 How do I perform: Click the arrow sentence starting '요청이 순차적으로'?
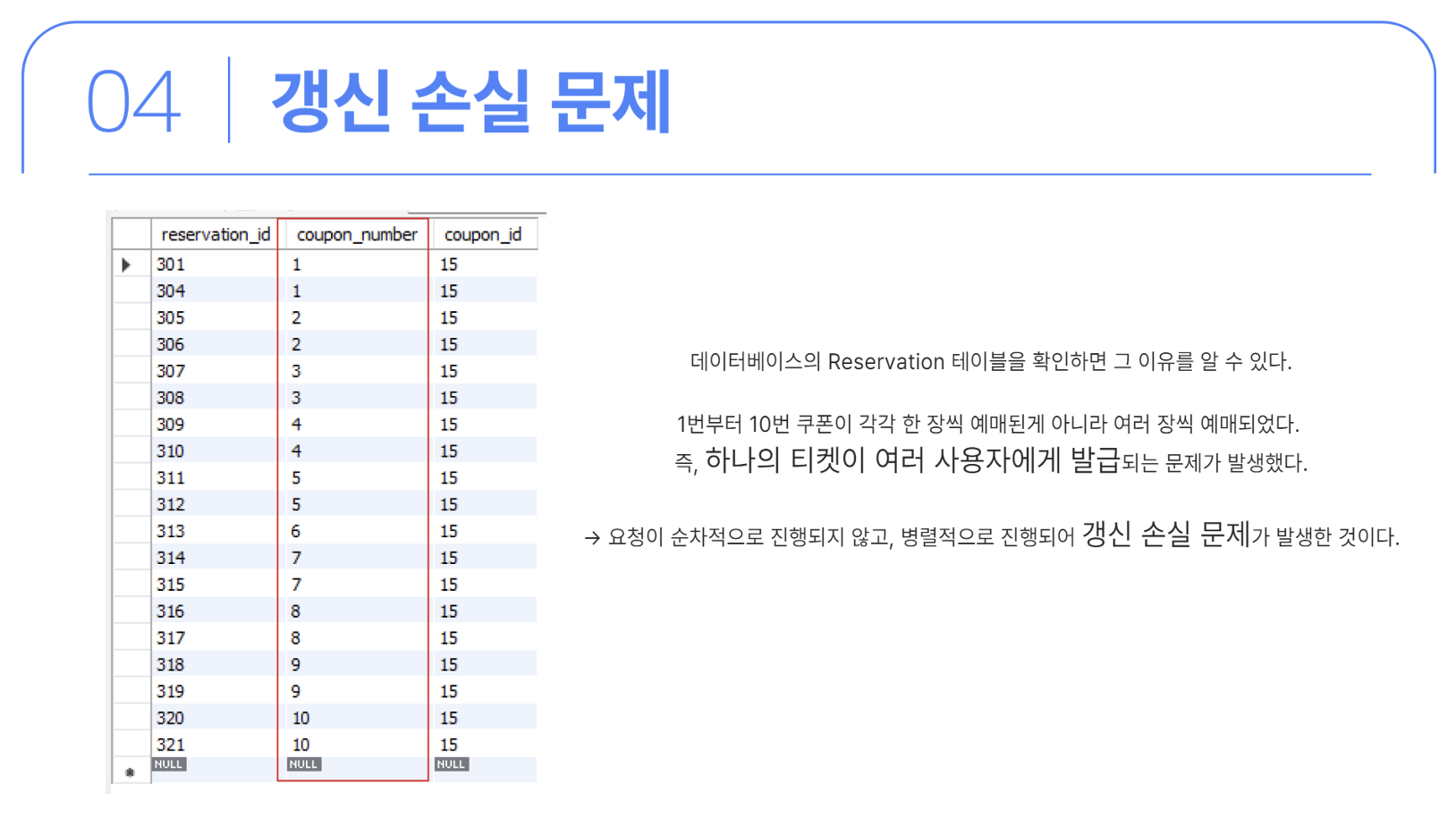(992, 535)
